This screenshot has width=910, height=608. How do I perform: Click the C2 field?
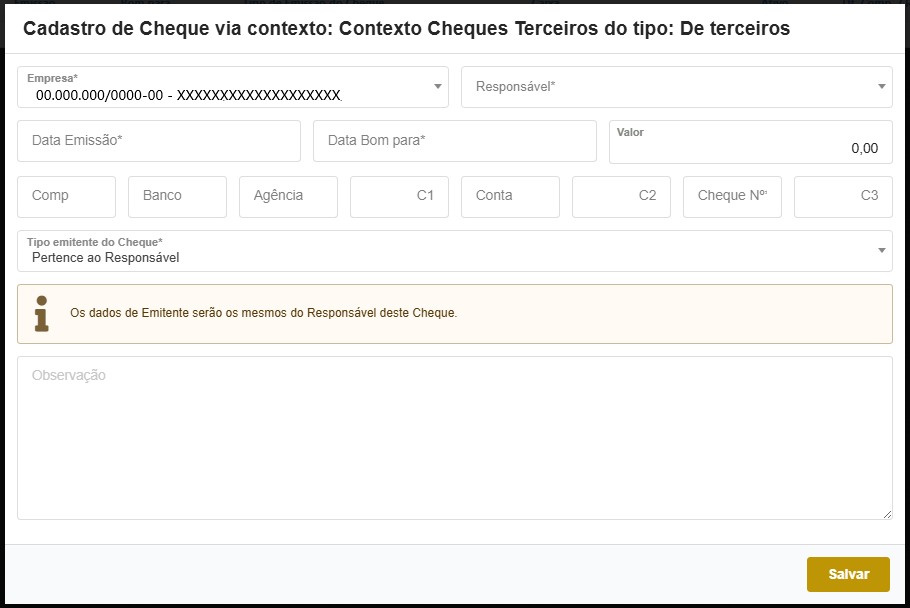[x=621, y=197]
